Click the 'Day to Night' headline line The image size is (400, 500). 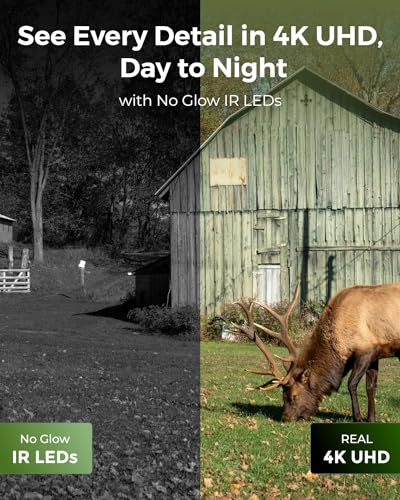pos(203,68)
